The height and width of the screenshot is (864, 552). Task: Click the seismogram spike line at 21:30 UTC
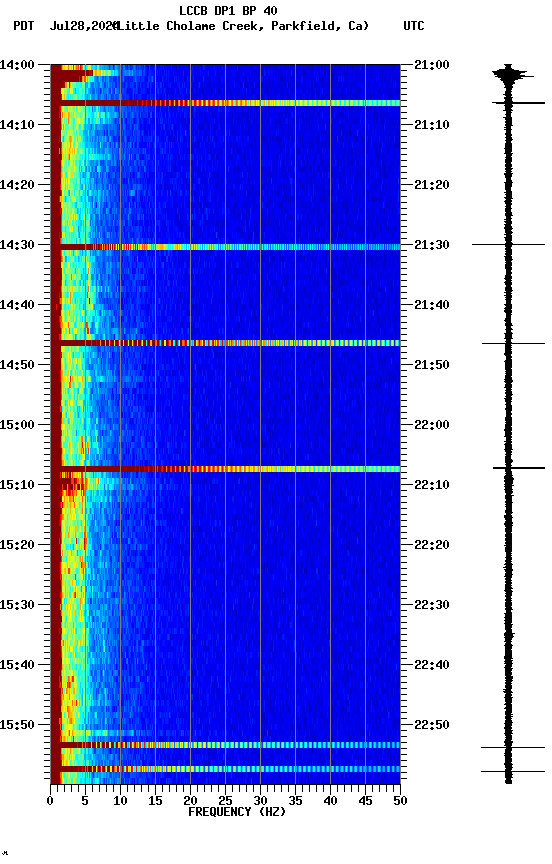pos(508,244)
